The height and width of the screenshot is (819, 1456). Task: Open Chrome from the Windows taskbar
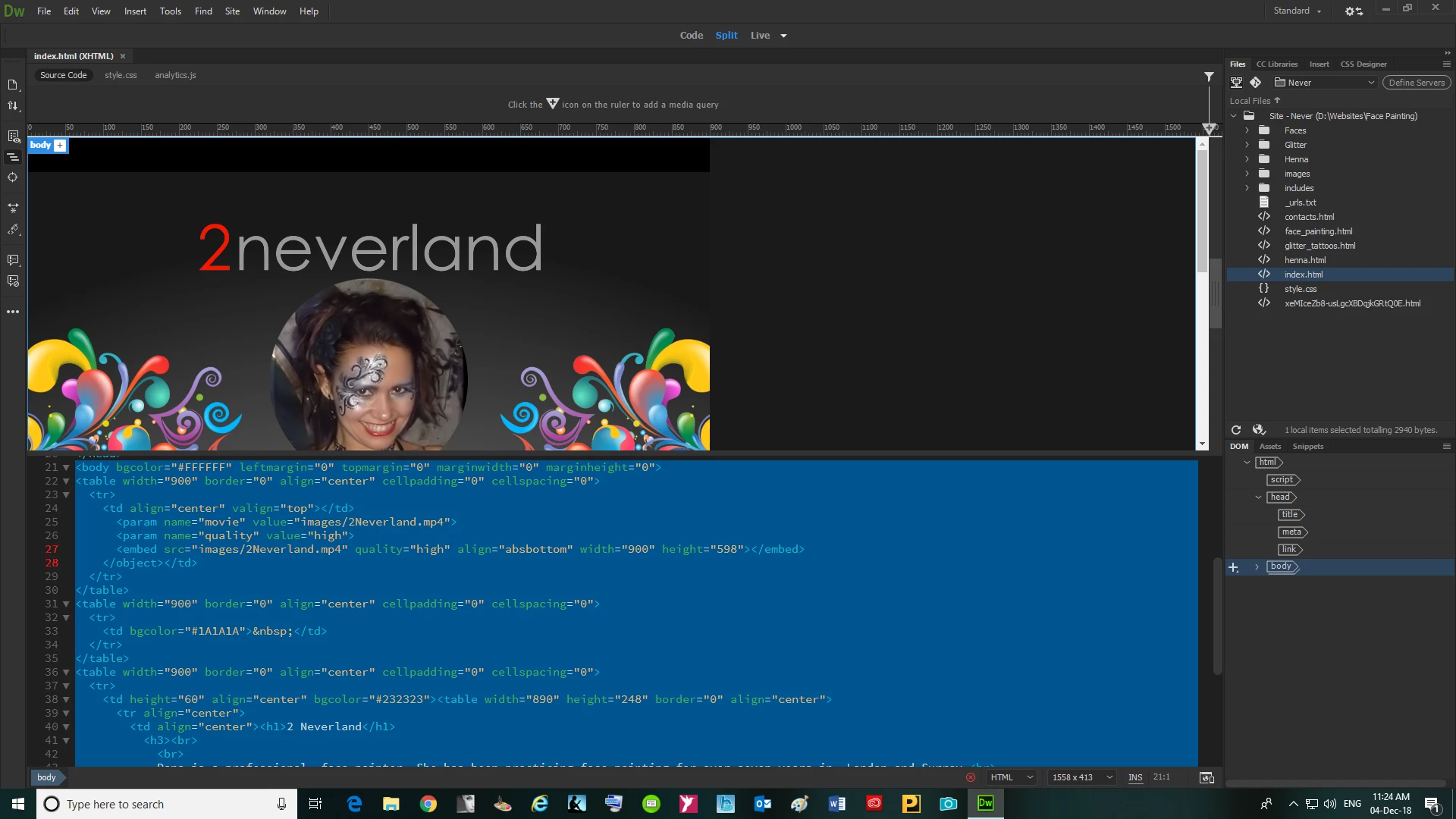click(428, 804)
